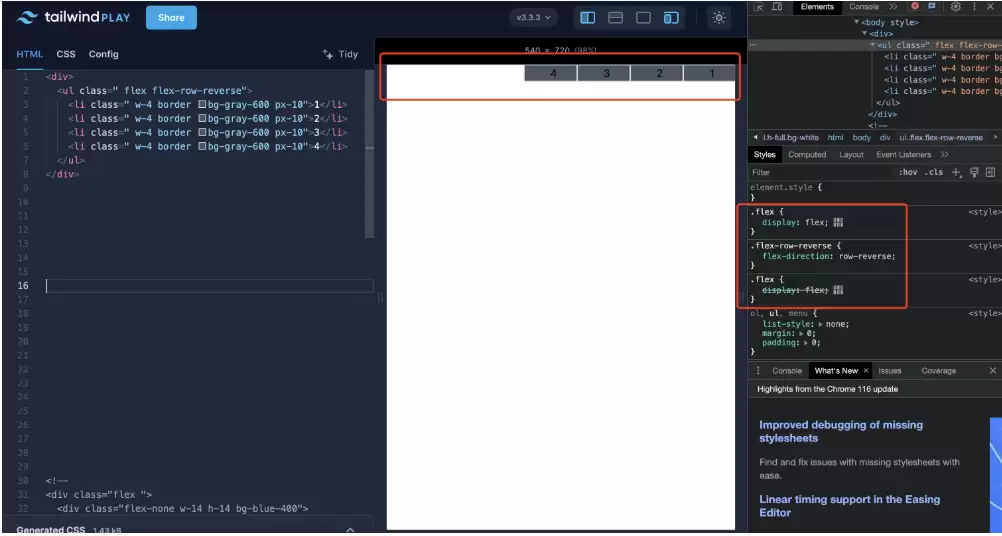Select the horizontal split layout icon

coord(616,18)
